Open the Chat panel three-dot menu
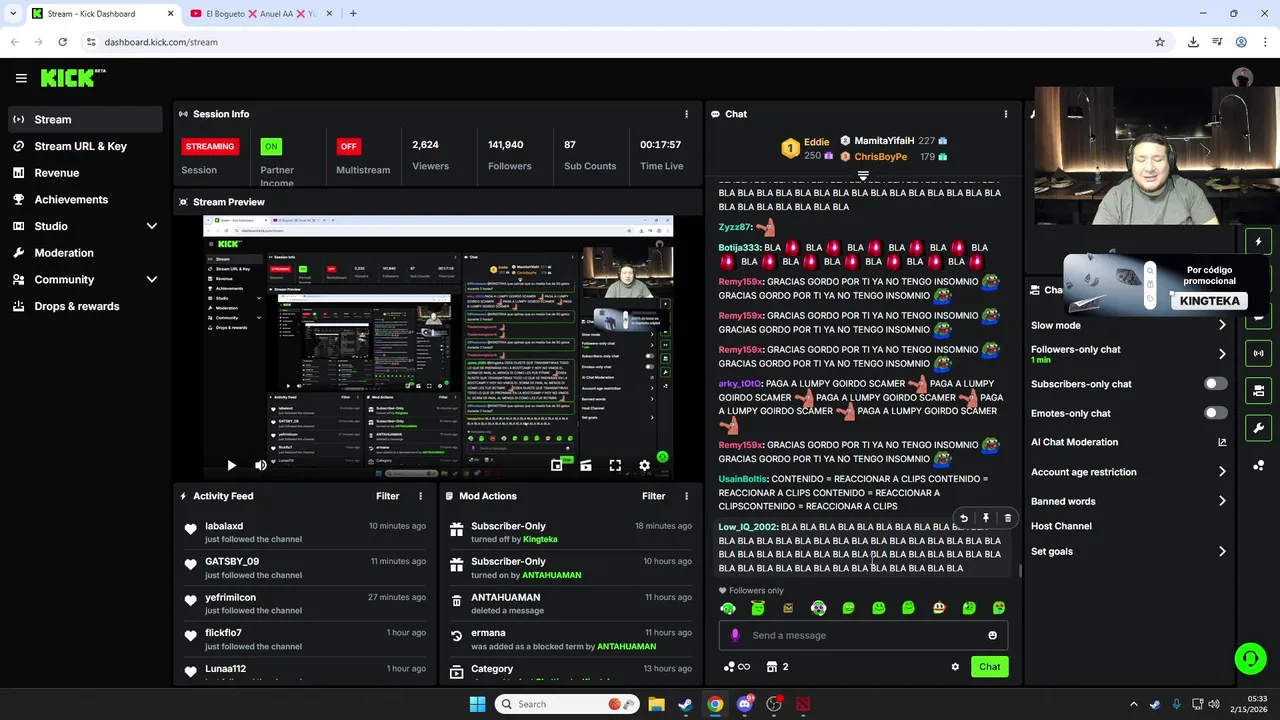Image resolution: width=1280 pixels, height=720 pixels. (1005, 114)
